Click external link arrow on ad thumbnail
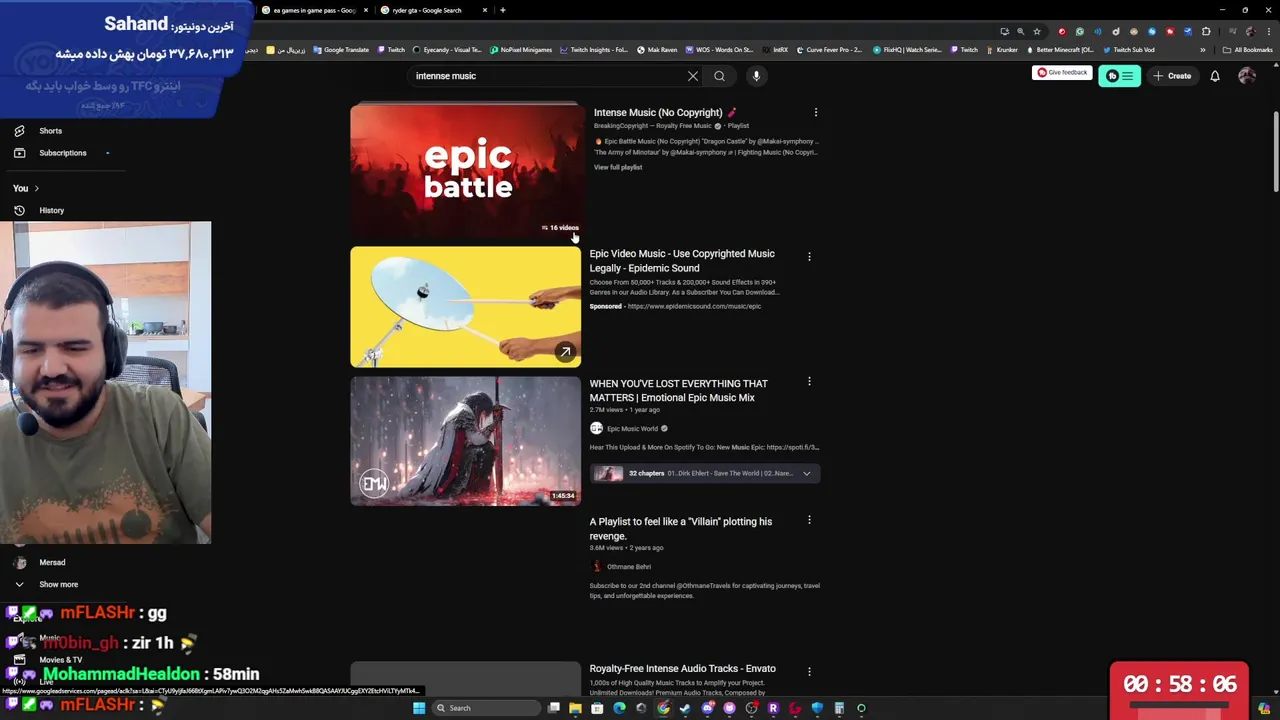This screenshot has height=720, width=1280. click(565, 352)
